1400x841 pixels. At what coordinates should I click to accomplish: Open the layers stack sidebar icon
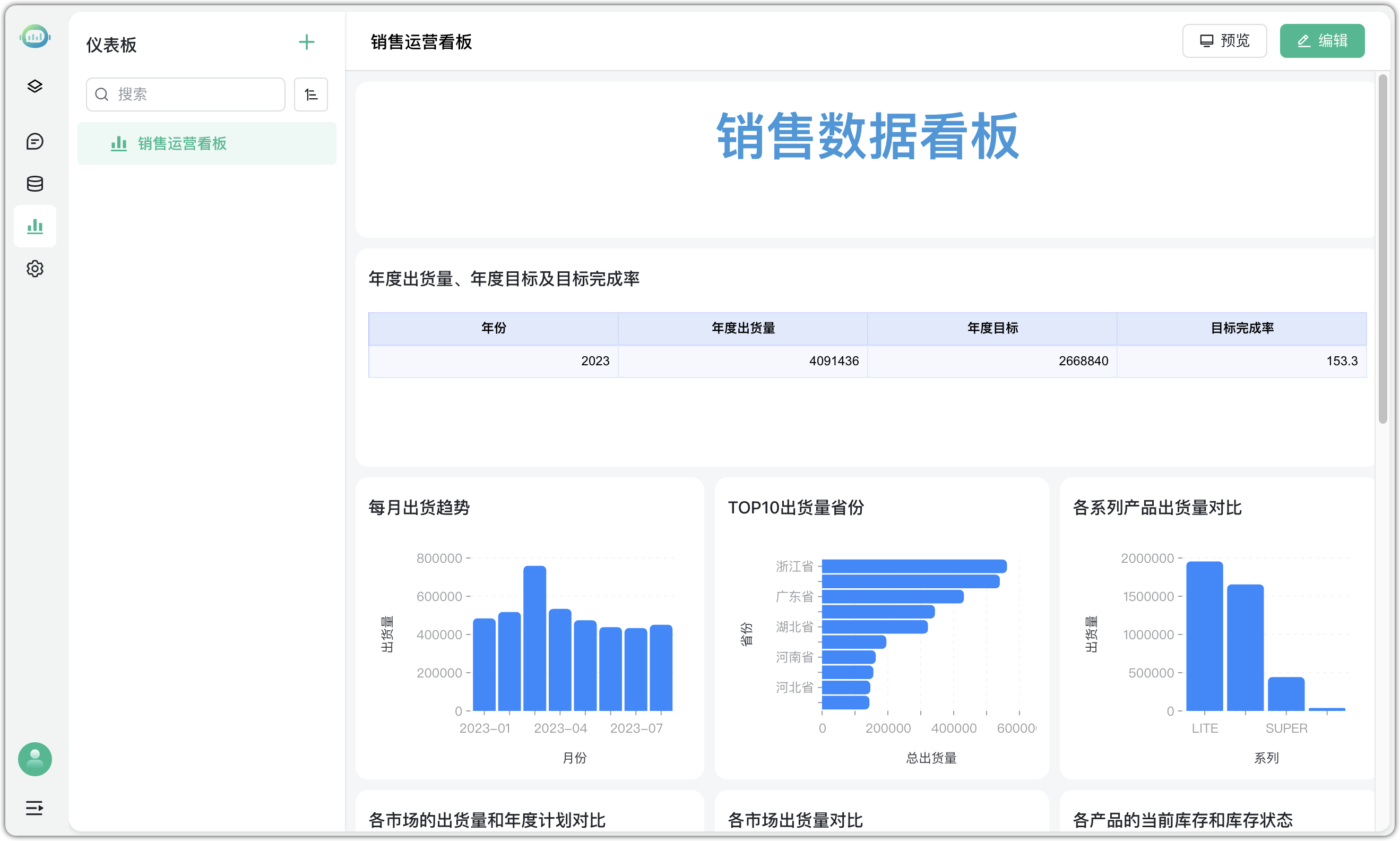[x=34, y=86]
